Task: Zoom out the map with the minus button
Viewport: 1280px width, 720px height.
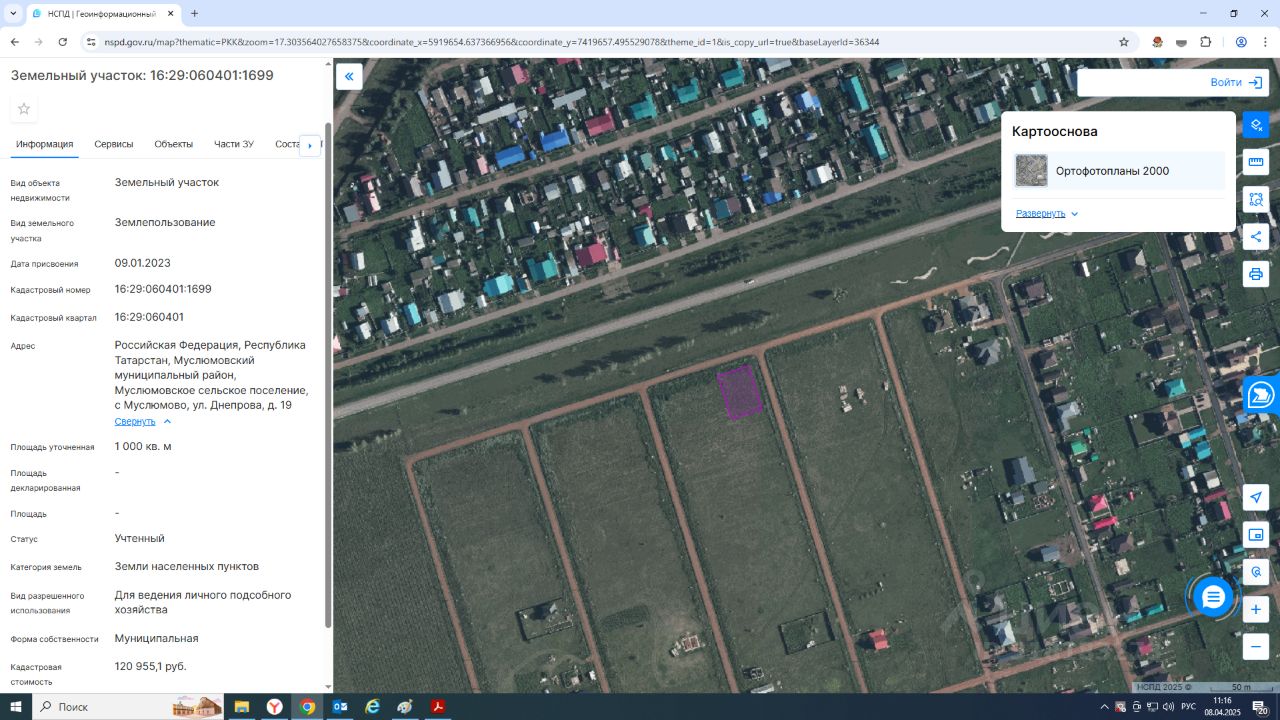Action: click(x=1256, y=647)
